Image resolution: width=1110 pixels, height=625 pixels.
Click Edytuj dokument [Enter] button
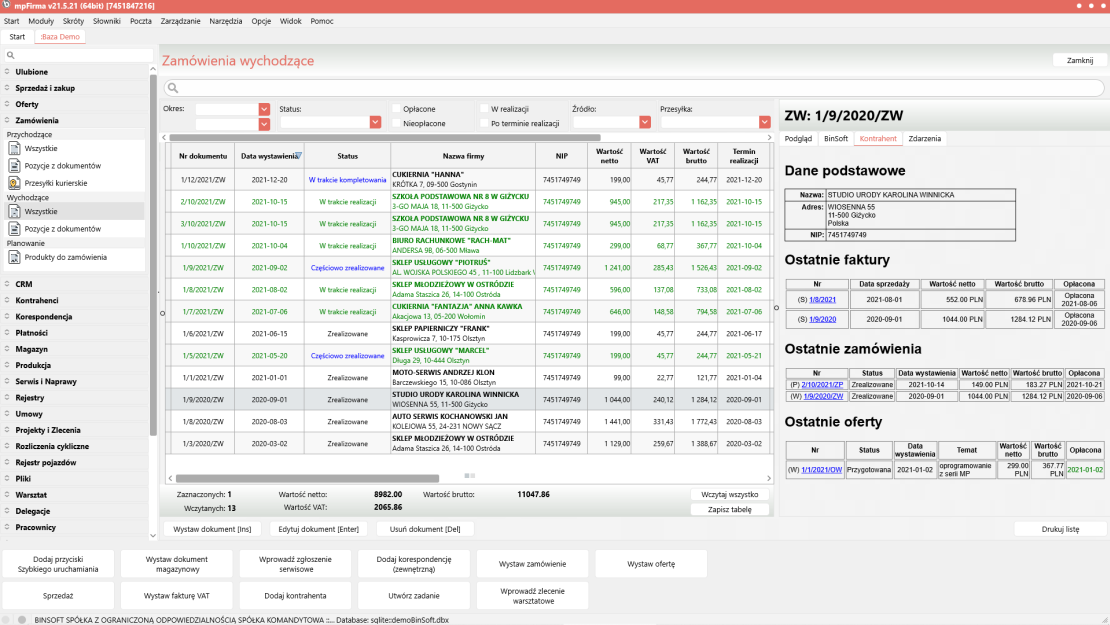click(319, 529)
